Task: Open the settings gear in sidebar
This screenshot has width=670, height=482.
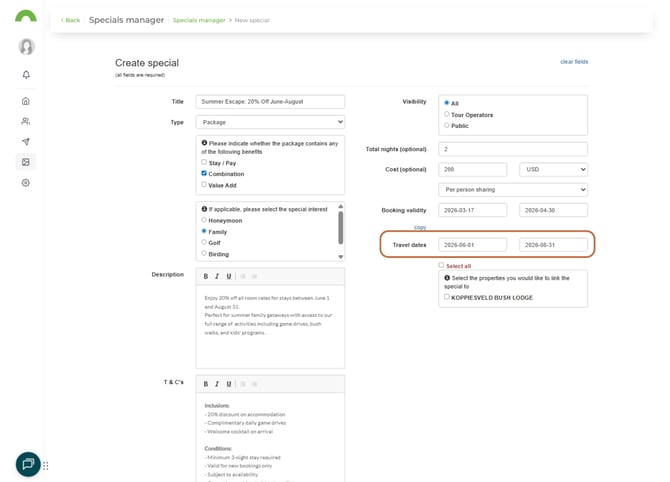Action: [26, 183]
